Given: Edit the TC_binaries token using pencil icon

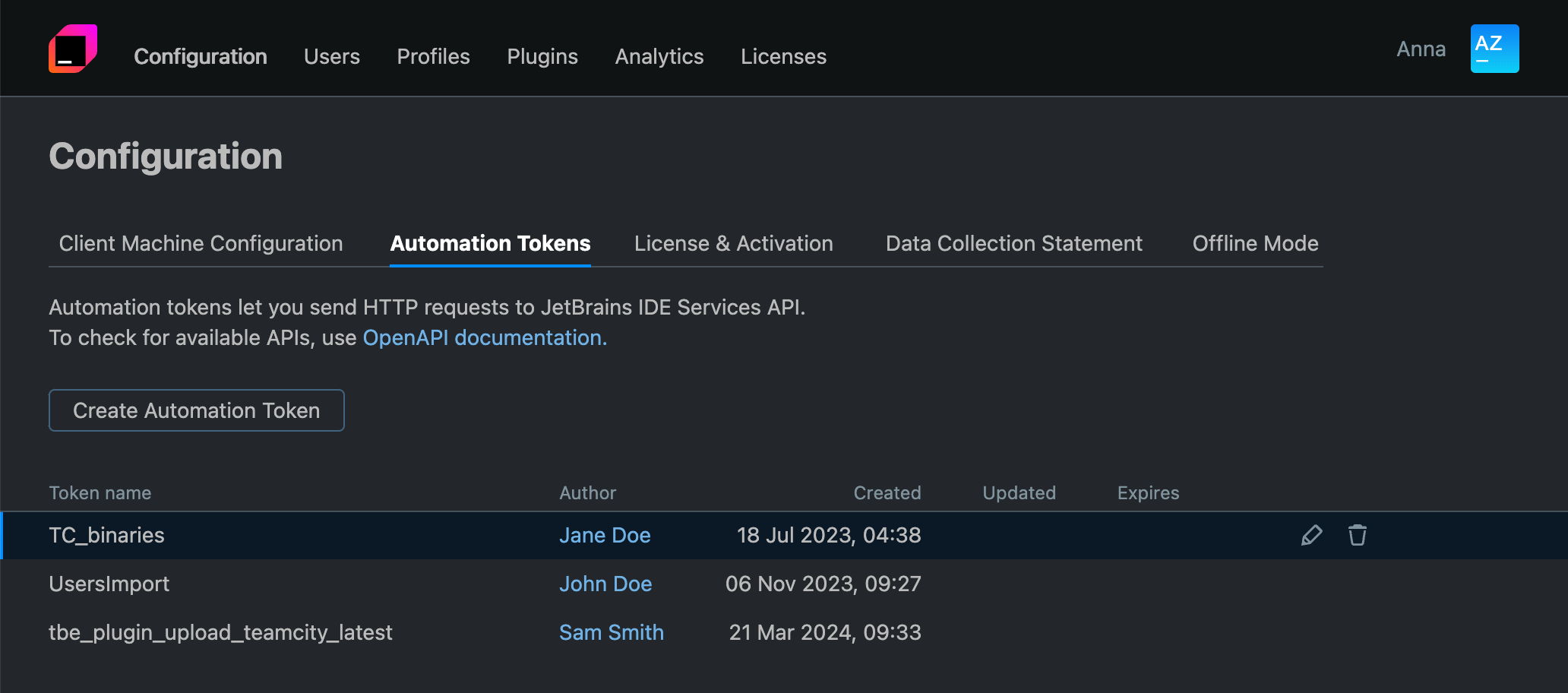Looking at the screenshot, I should 1311,535.
